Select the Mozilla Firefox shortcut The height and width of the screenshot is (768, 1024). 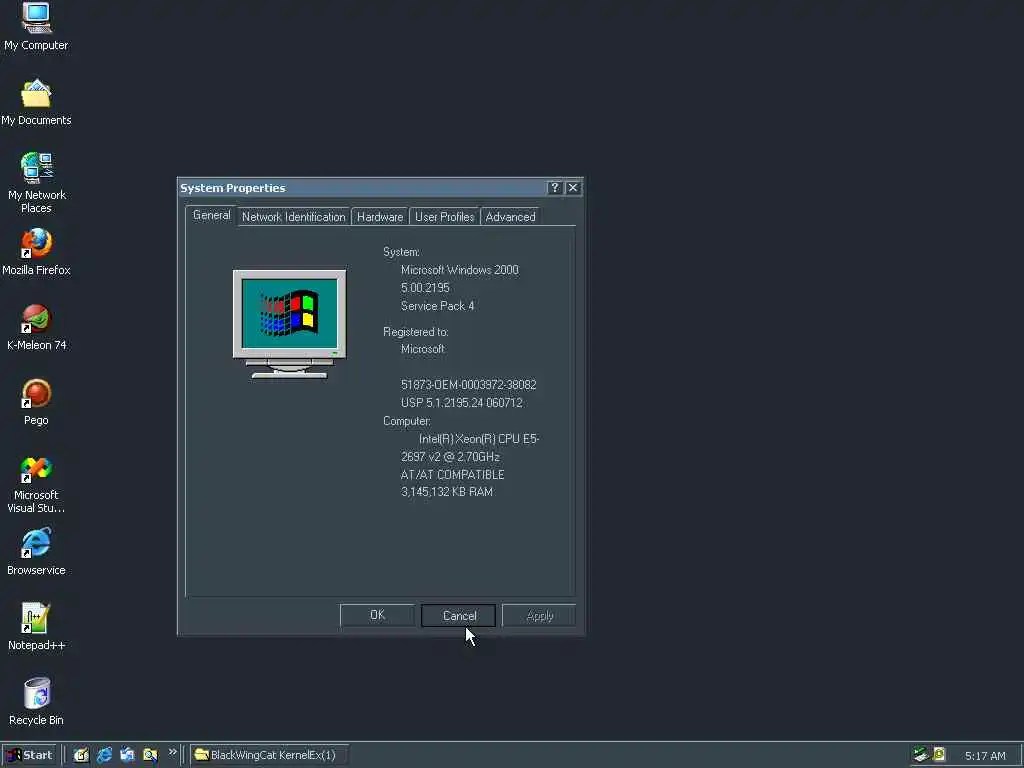click(37, 251)
